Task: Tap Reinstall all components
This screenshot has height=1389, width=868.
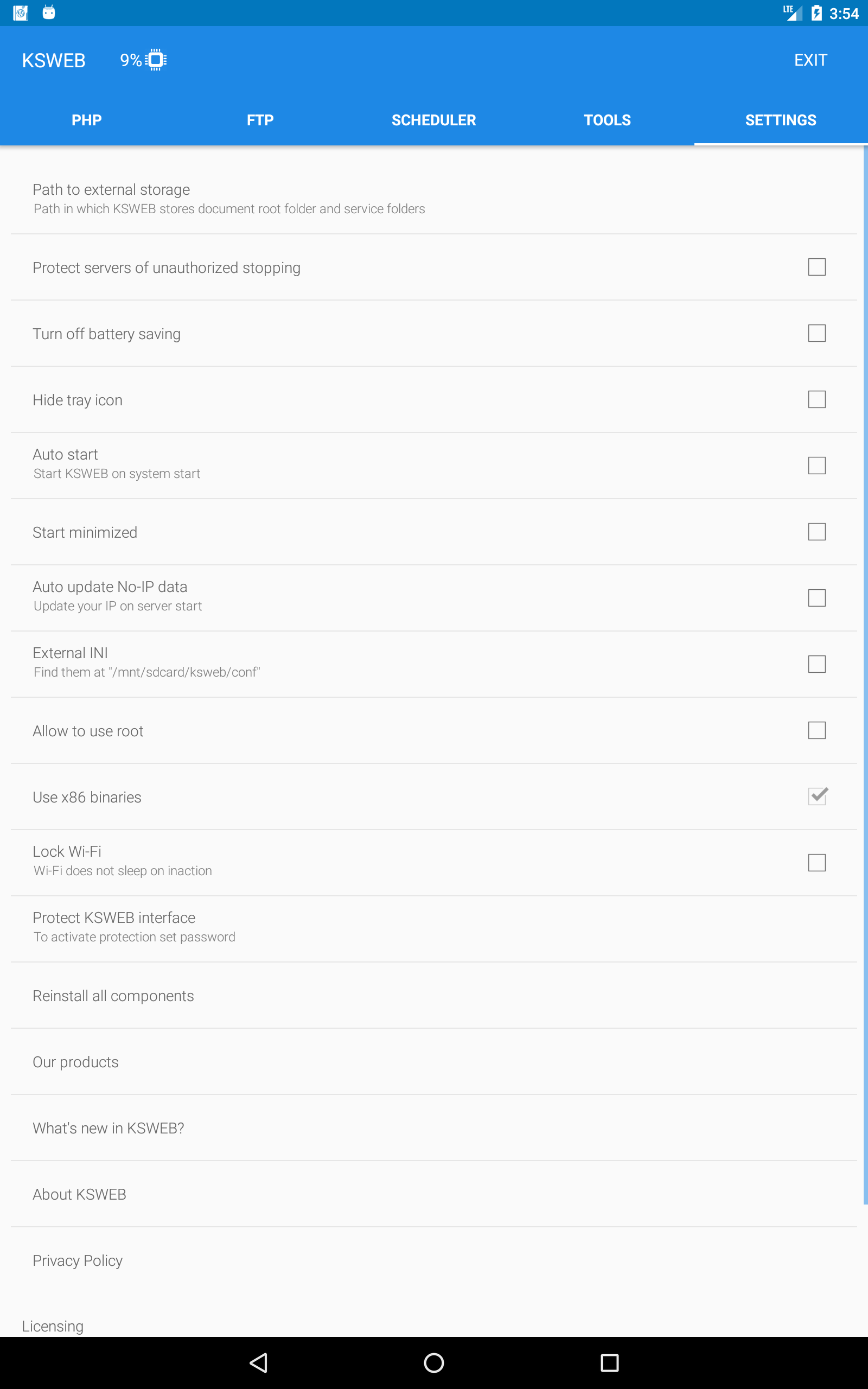Action: point(113,996)
